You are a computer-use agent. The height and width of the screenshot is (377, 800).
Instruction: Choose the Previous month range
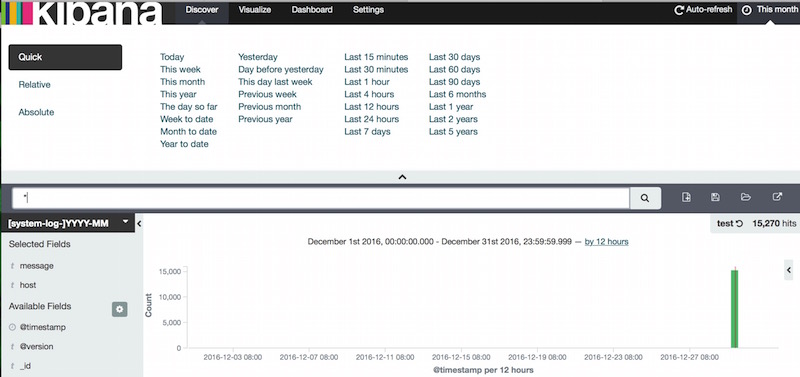(x=269, y=107)
